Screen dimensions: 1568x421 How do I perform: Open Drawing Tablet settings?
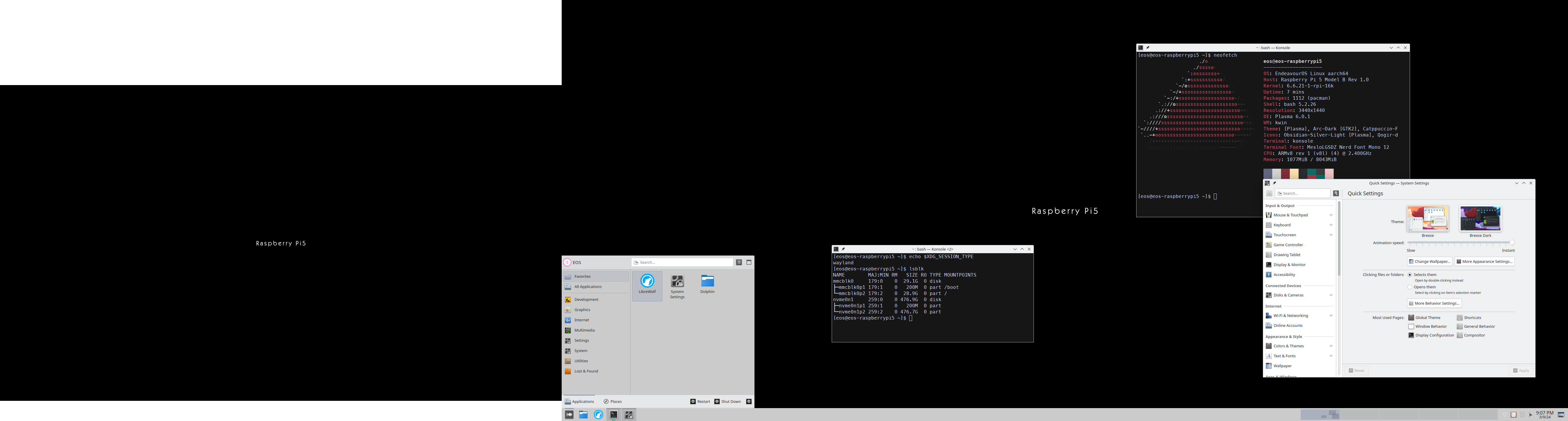click(1299, 255)
